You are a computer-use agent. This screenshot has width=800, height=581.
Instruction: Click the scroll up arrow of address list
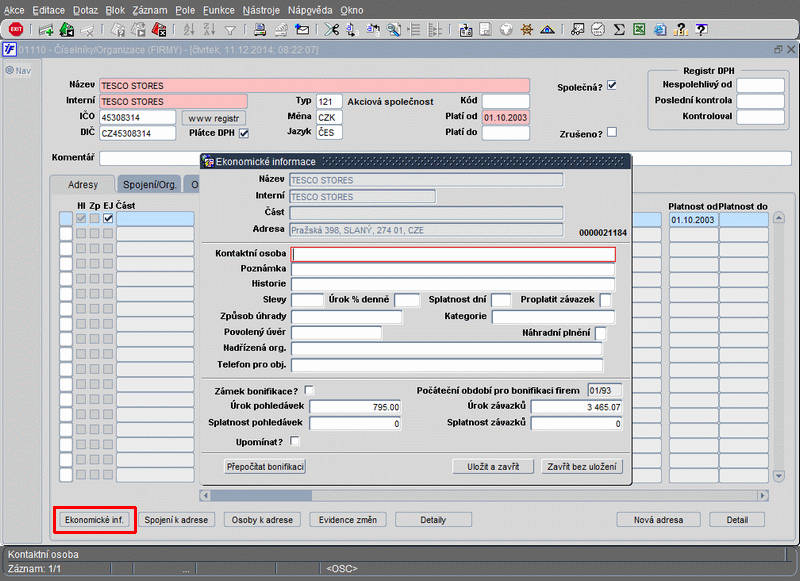coord(779,218)
